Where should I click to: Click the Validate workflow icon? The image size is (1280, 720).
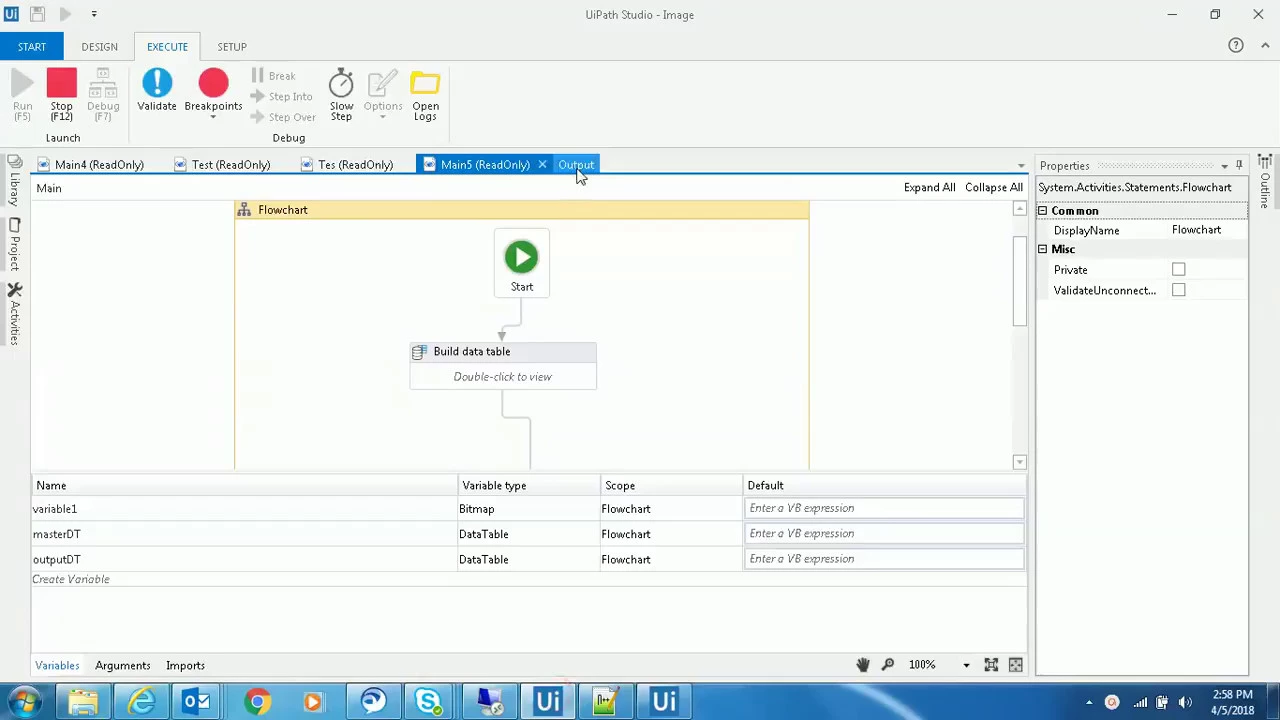coord(157,82)
